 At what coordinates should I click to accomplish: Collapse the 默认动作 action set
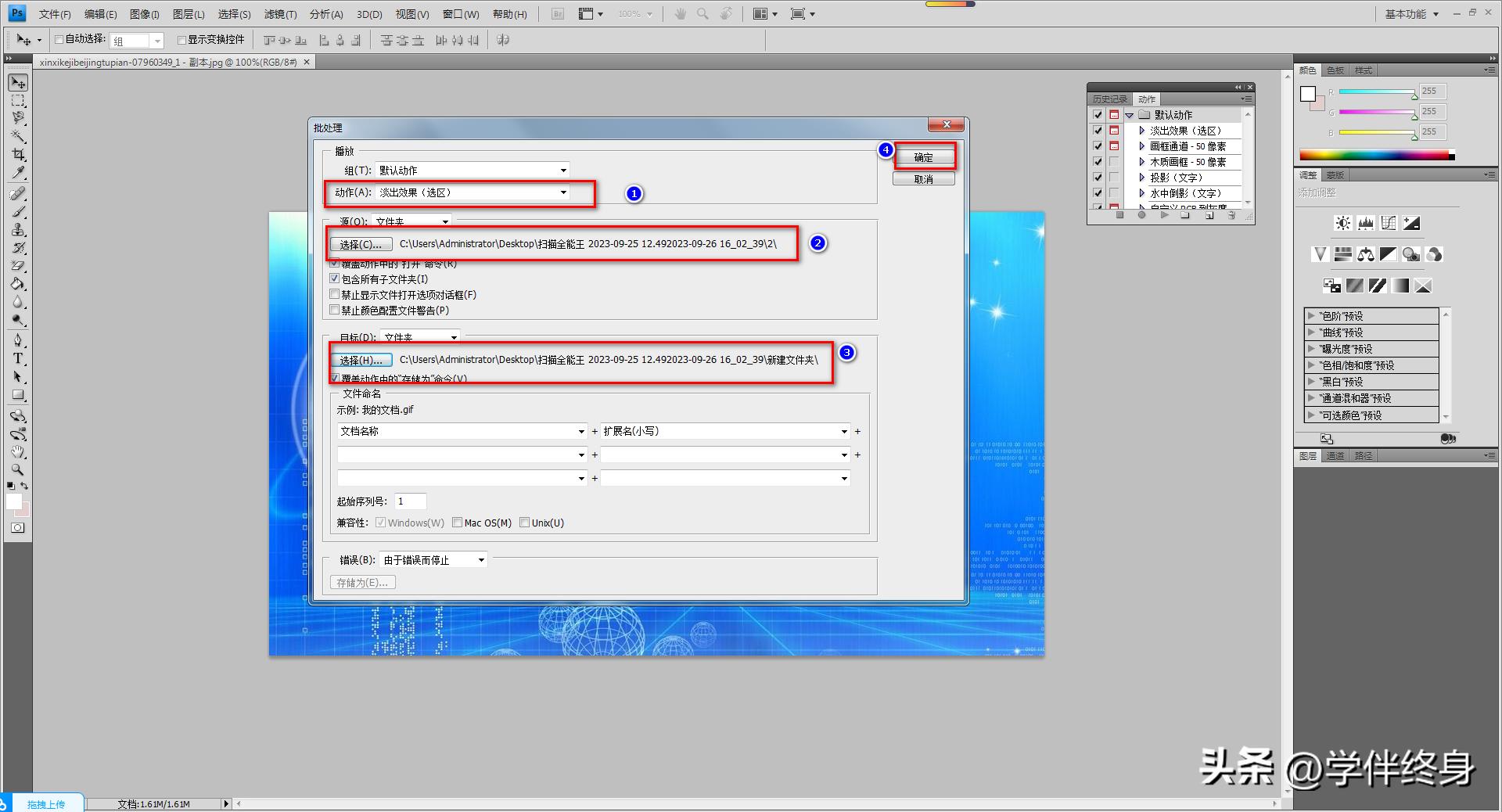[1130, 115]
